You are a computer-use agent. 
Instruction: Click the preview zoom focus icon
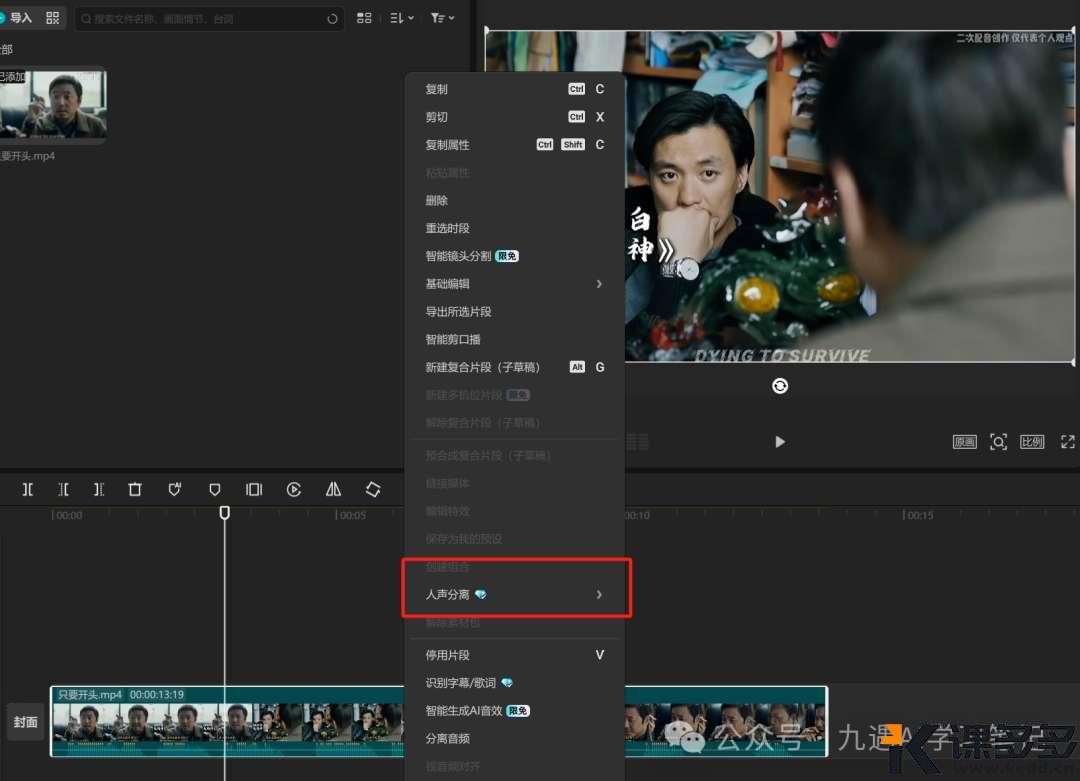pyautogui.click(x=999, y=442)
